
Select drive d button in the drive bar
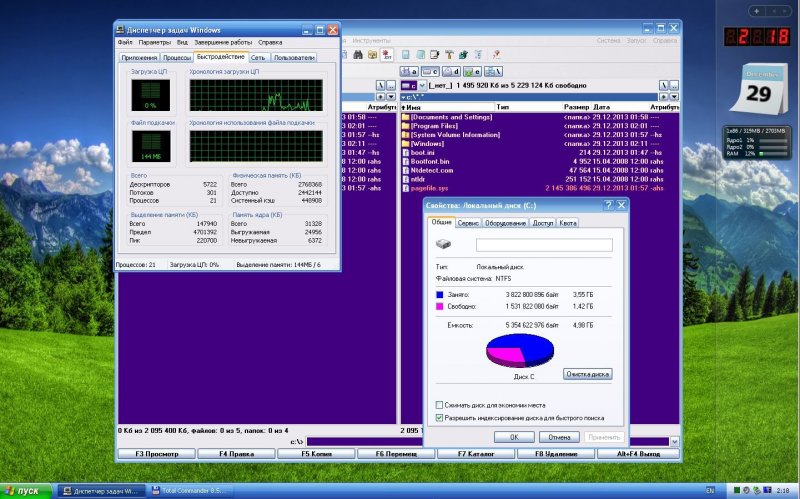[x=452, y=72]
